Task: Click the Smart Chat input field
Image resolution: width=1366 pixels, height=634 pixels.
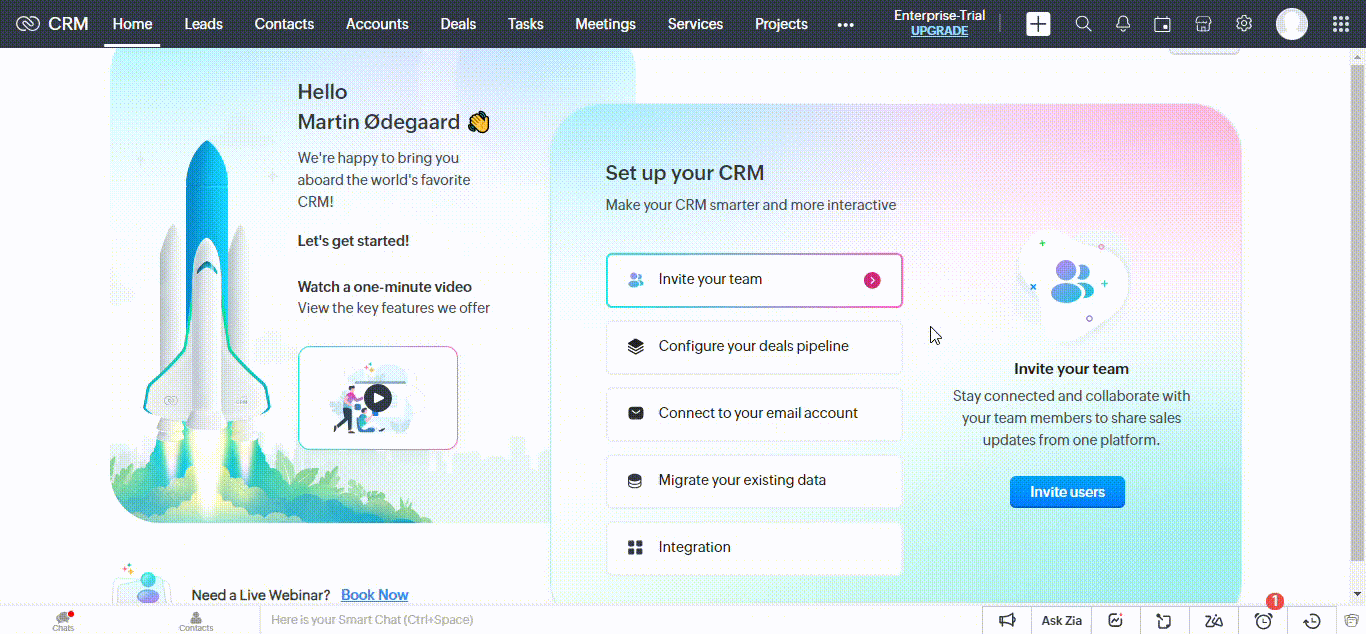Action: coord(500,620)
